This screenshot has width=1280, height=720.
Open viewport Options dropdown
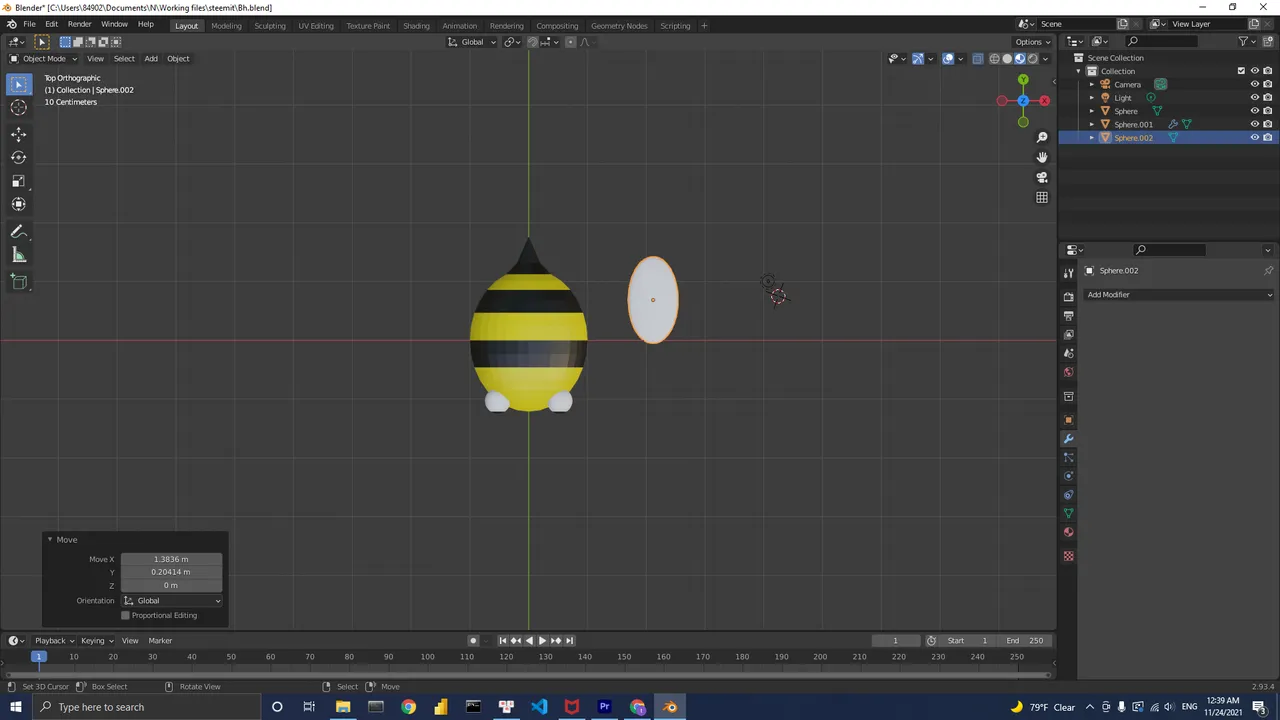1033,42
